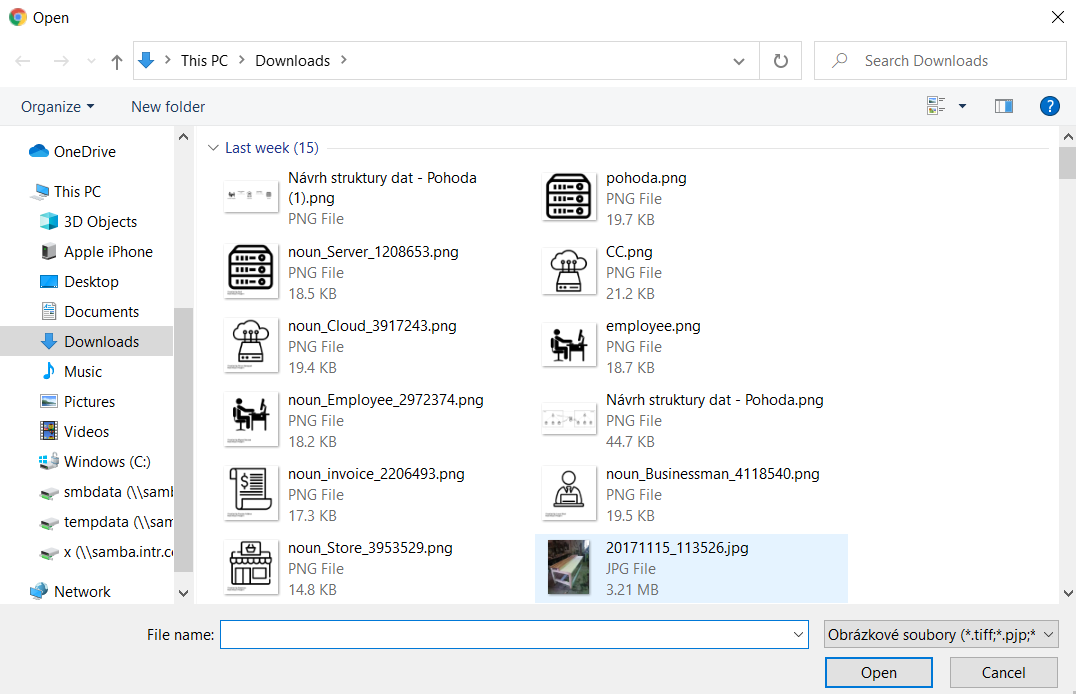This screenshot has height=694, width=1076.
Task: Open the Help question mark icon
Action: point(1049,106)
